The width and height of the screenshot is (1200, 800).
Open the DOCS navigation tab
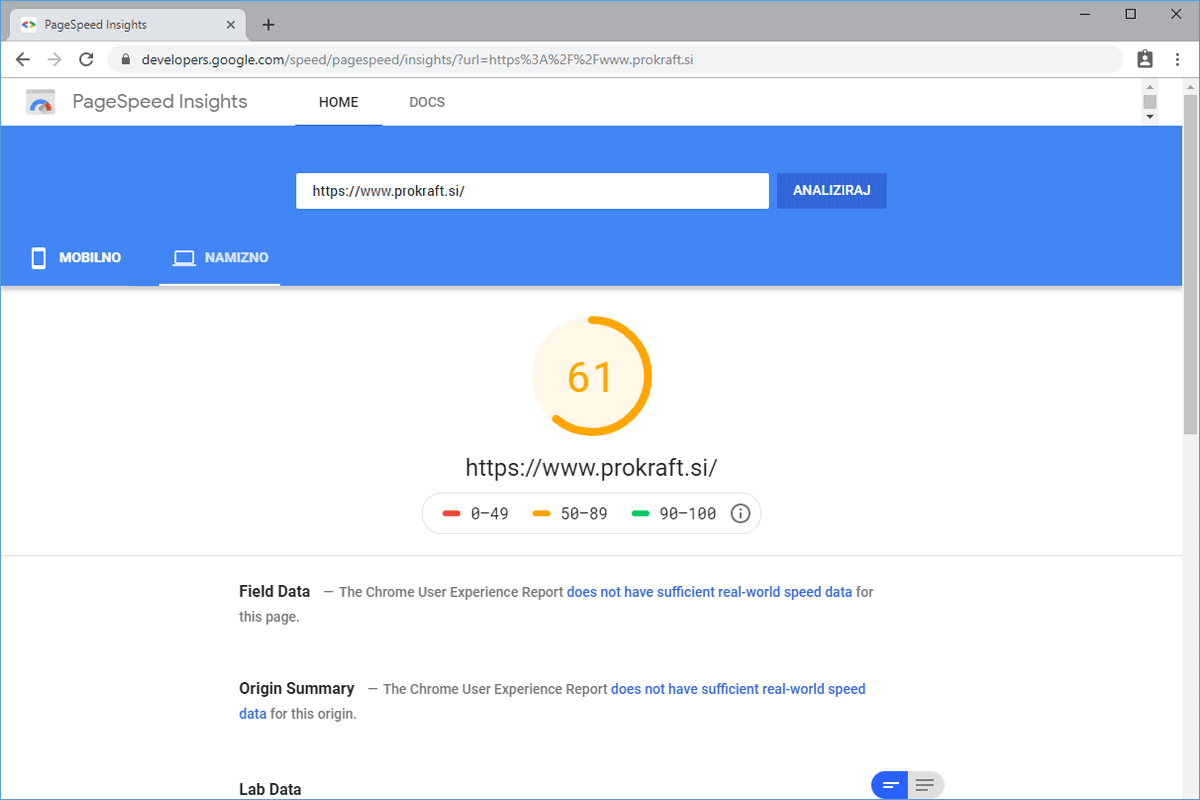pyautogui.click(x=427, y=102)
